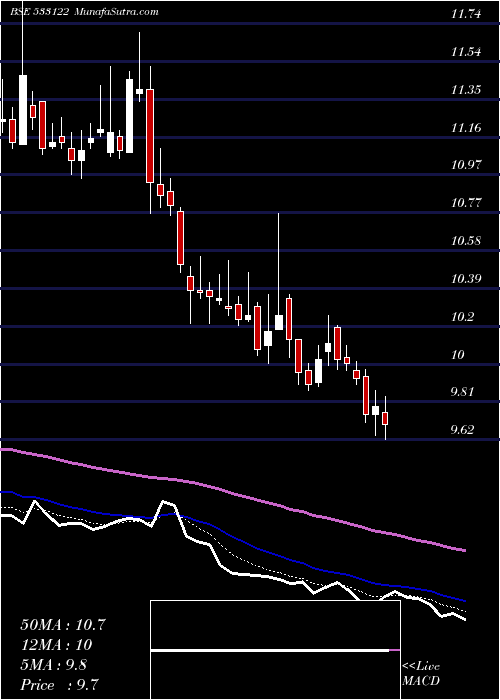Click the 9.62 price axis label
The image size is (500, 700).
click(462, 430)
